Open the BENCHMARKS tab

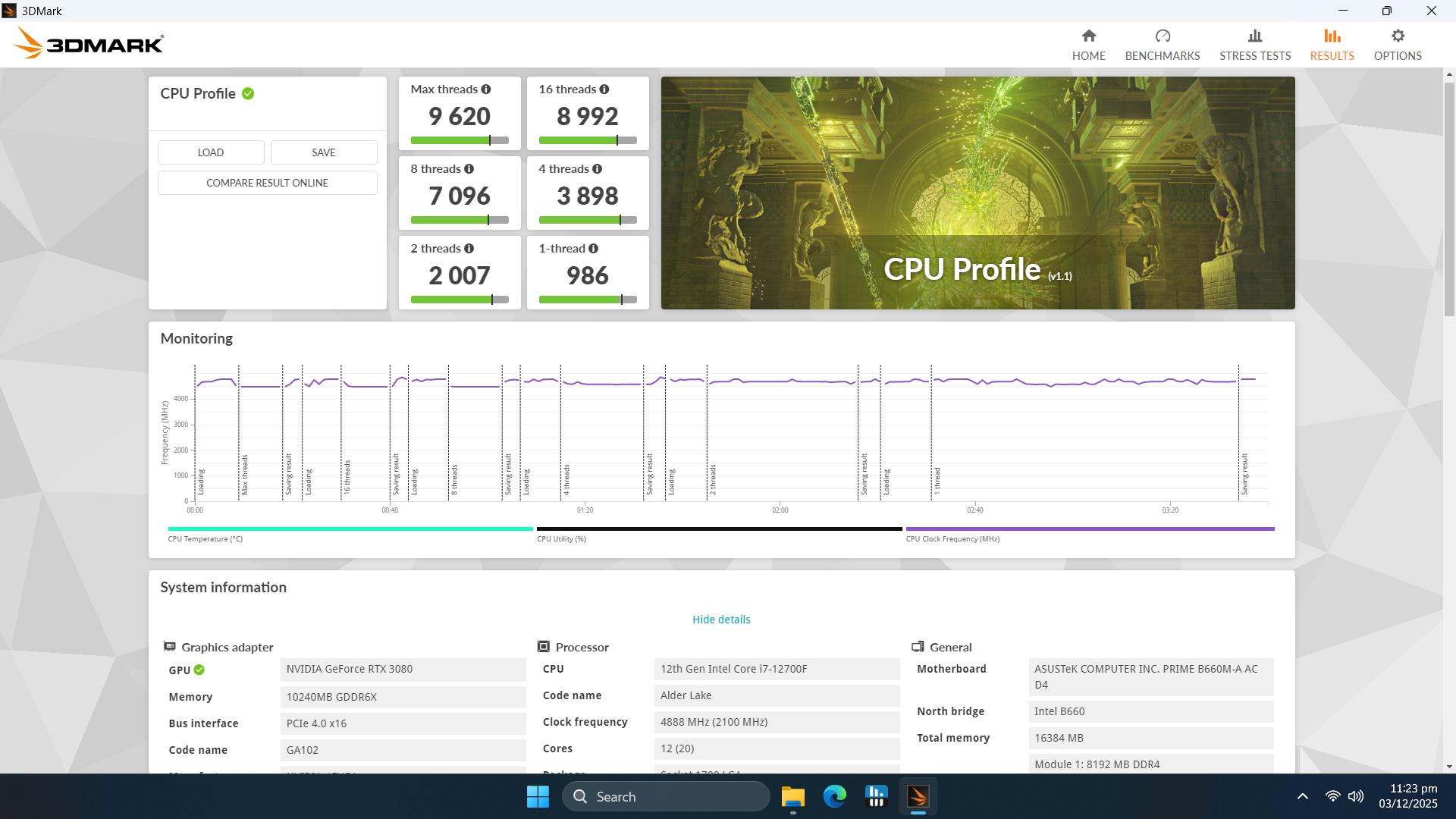pos(1162,43)
